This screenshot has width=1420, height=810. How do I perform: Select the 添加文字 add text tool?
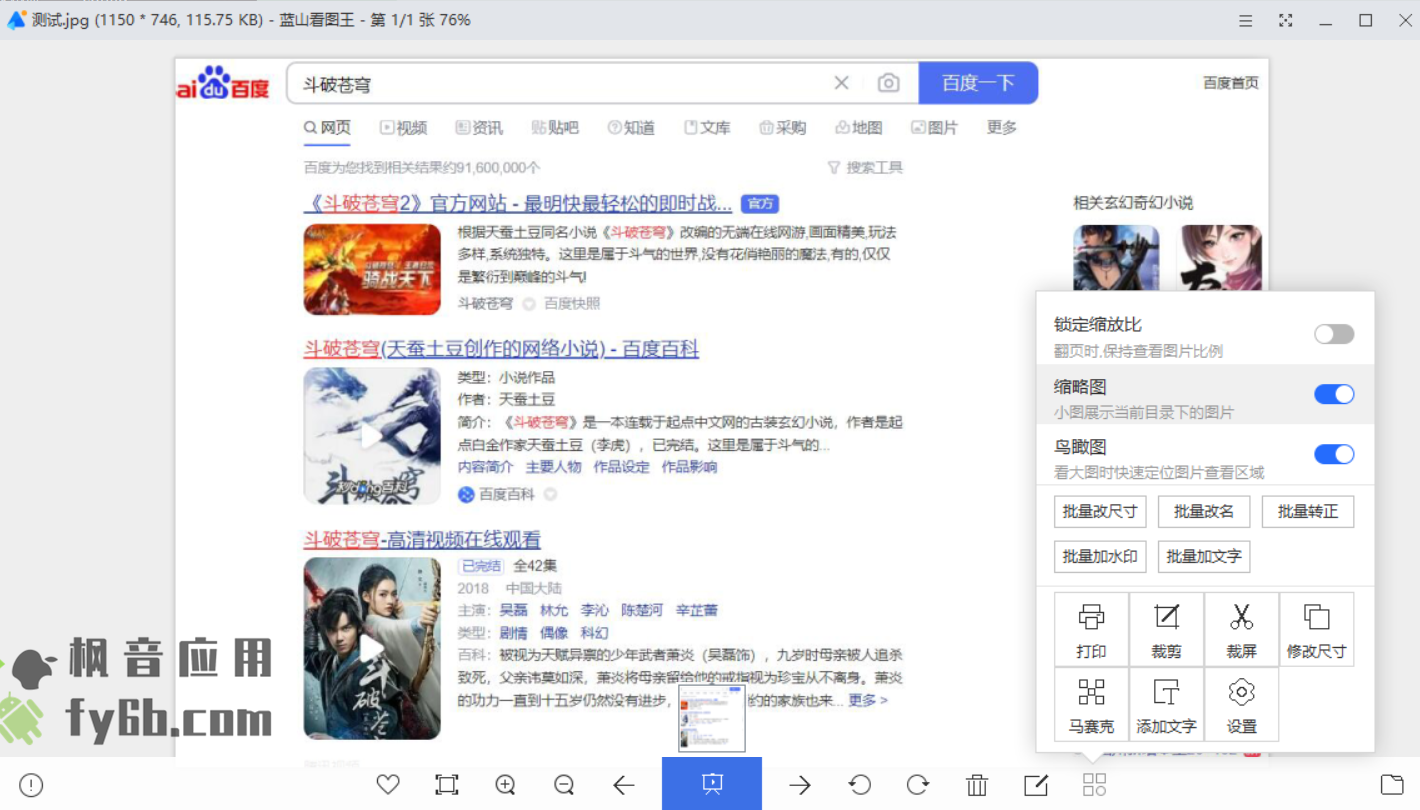[x=1166, y=704]
